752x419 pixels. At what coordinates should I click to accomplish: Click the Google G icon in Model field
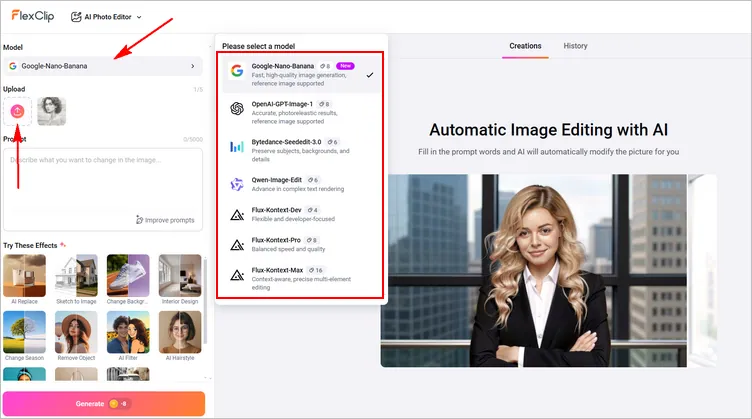coord(13,66)
